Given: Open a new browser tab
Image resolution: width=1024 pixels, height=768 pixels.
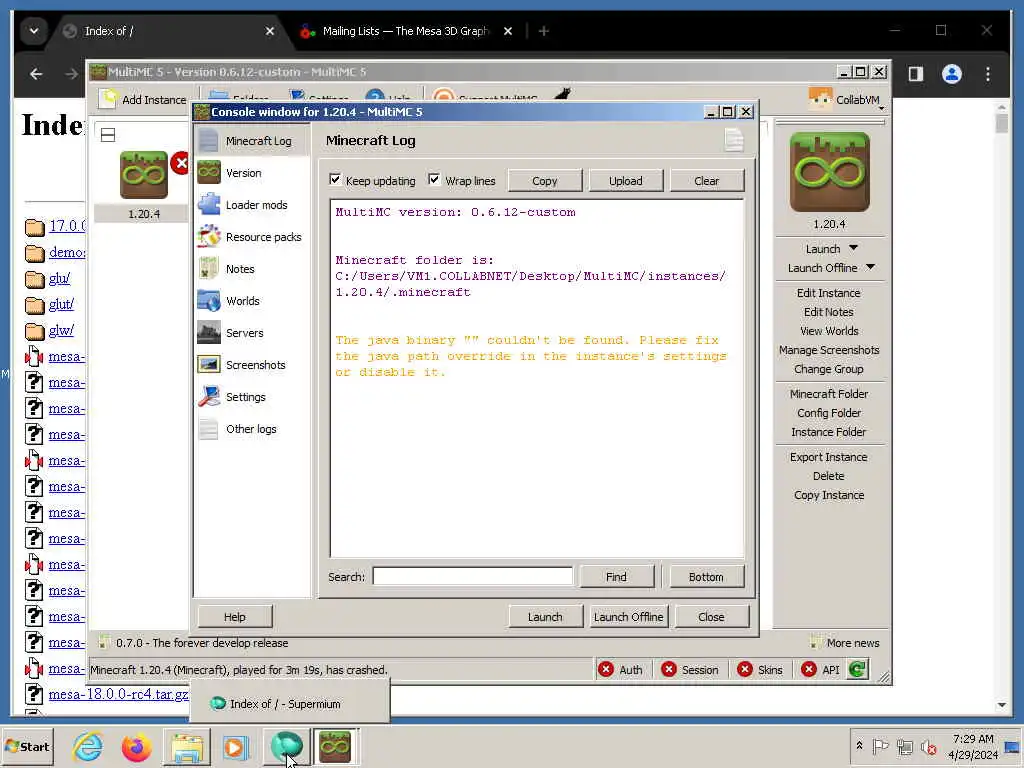Looking at the screenshot, I should pyautogui.click(x=543, y=31).
